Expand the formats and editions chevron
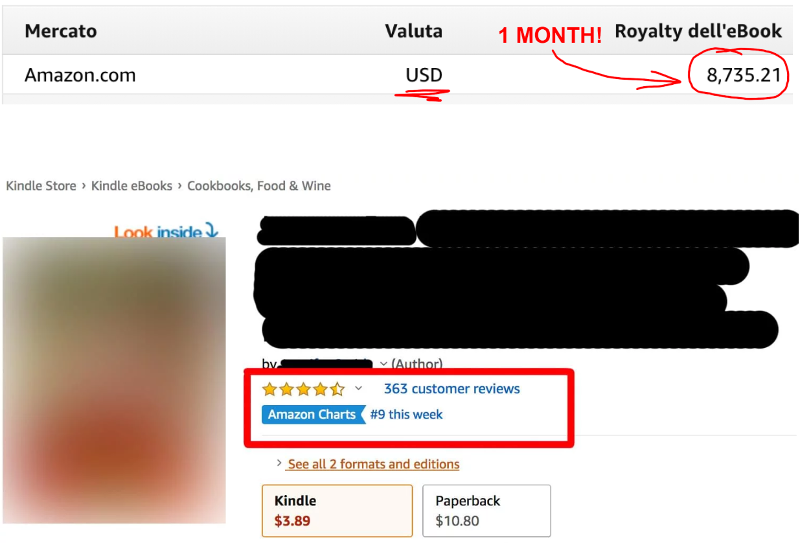800x543 pixels. tap(279, 463)
